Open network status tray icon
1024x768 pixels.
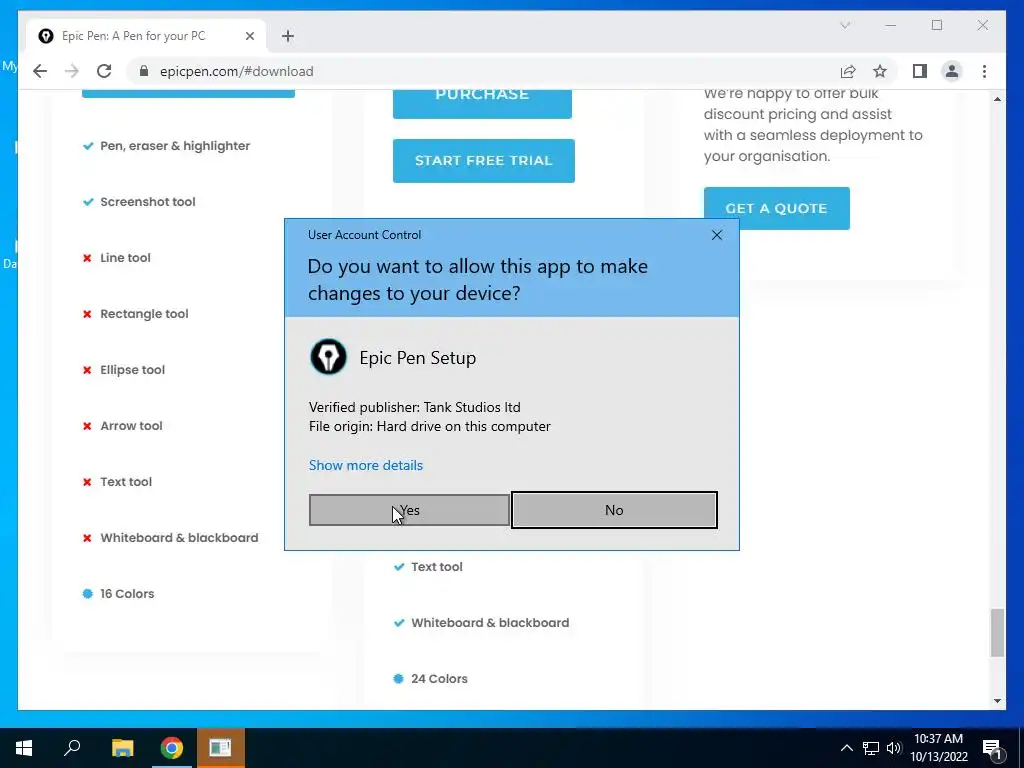[871, 748]
